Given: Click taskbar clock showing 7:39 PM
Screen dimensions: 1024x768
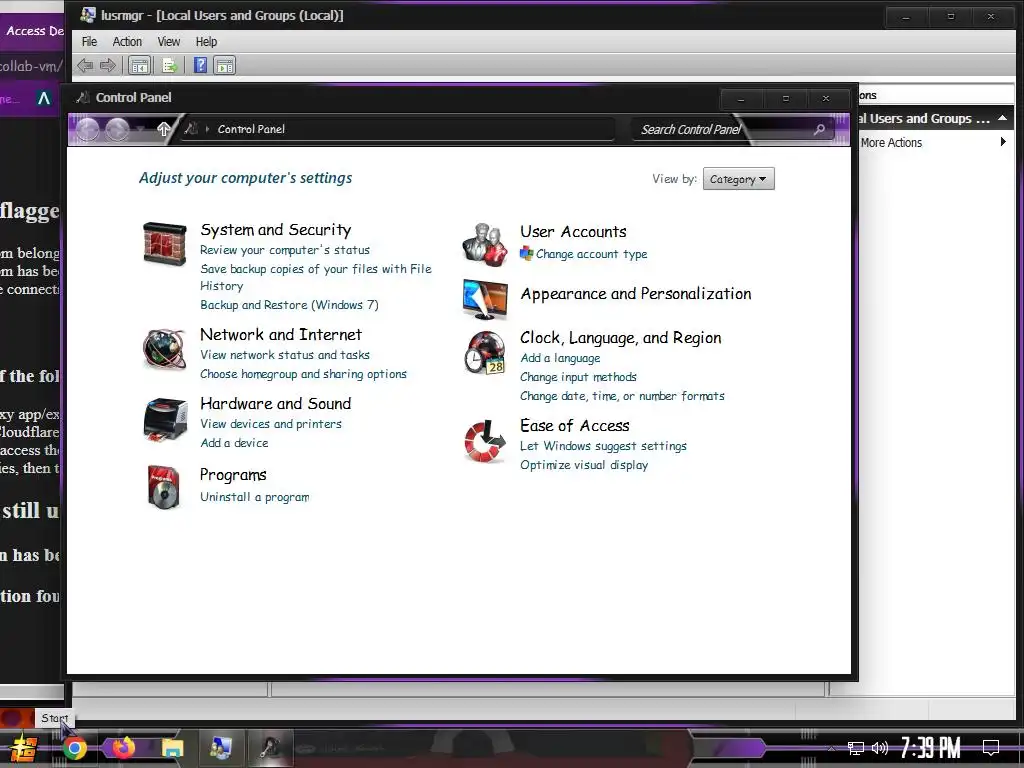Looking at the screenshot, I should 930,747.
